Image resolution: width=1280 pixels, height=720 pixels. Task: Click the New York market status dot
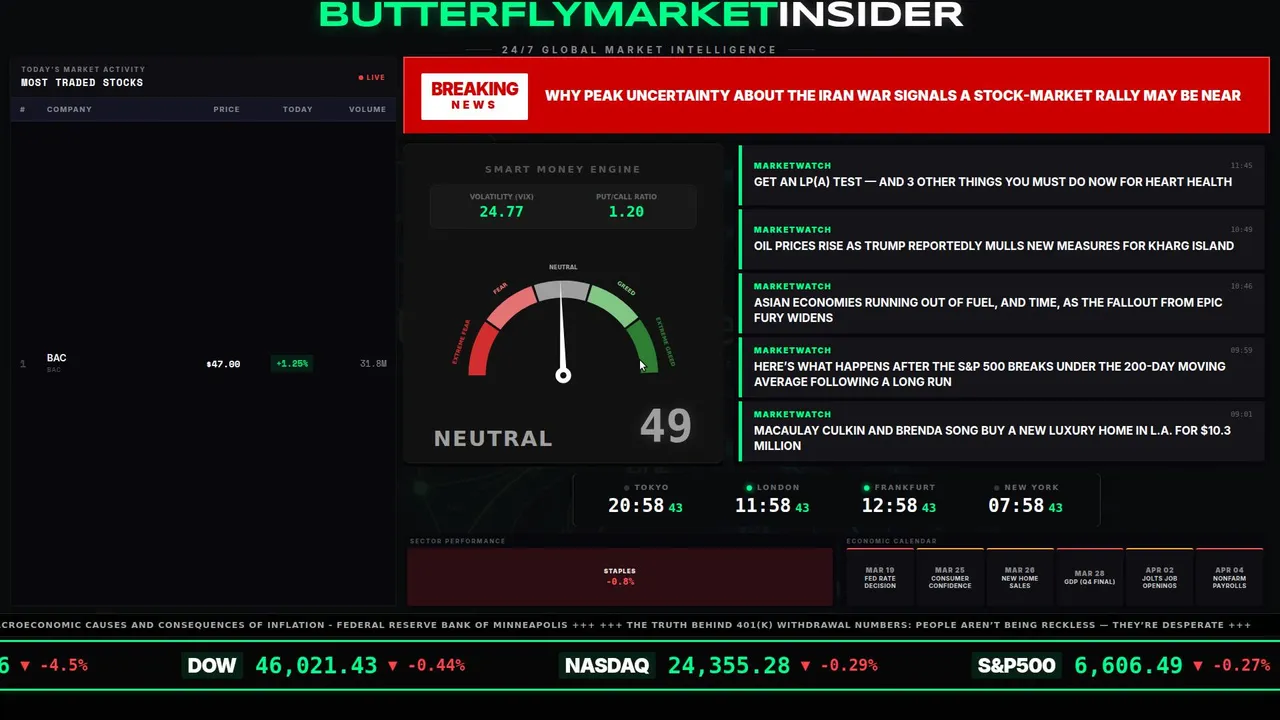[x=997, y=488]
